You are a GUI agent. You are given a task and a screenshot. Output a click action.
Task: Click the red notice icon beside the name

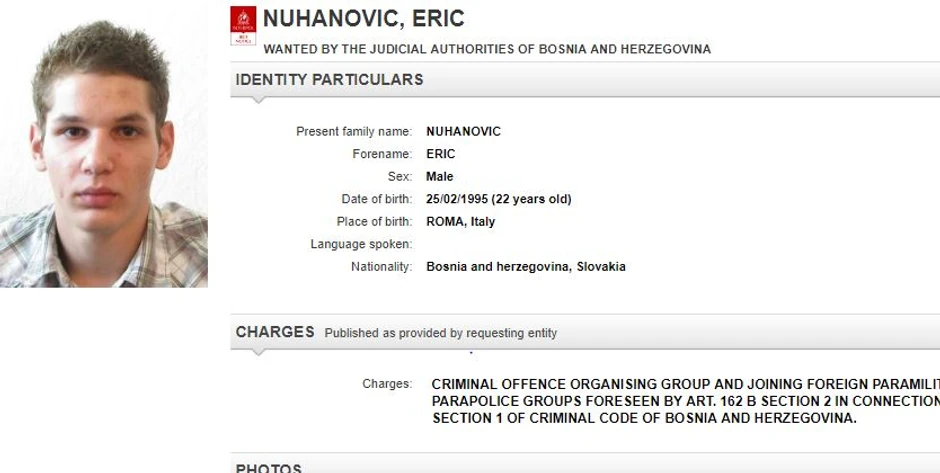point(243,25)
